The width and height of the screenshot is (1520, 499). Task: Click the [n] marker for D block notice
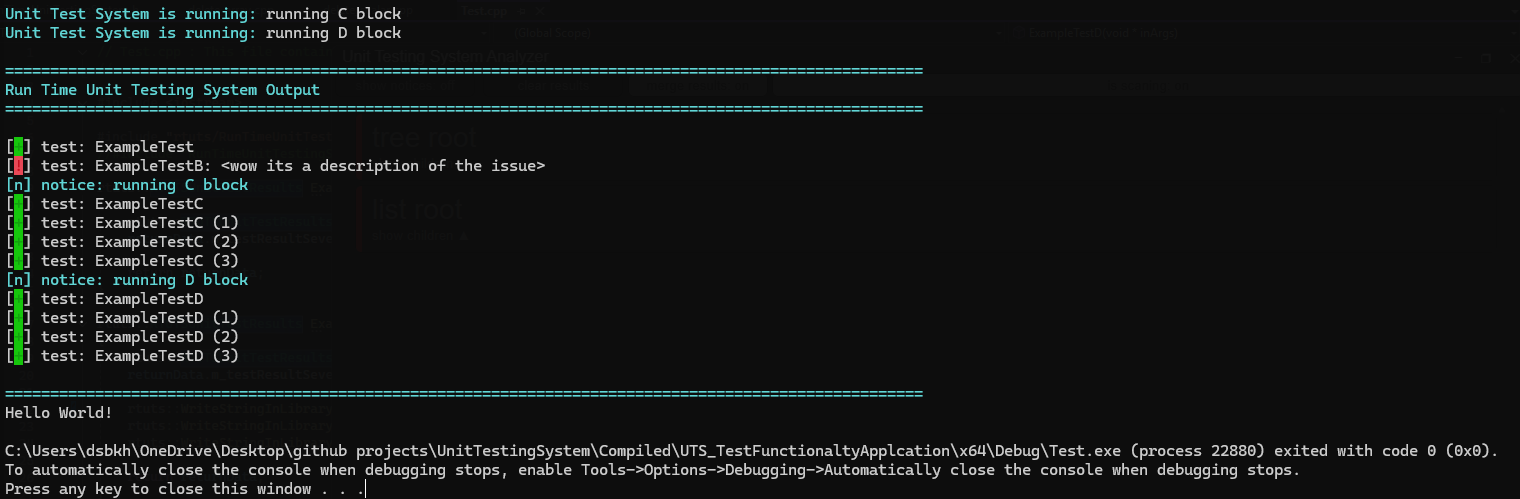click(x=18, y=280)
